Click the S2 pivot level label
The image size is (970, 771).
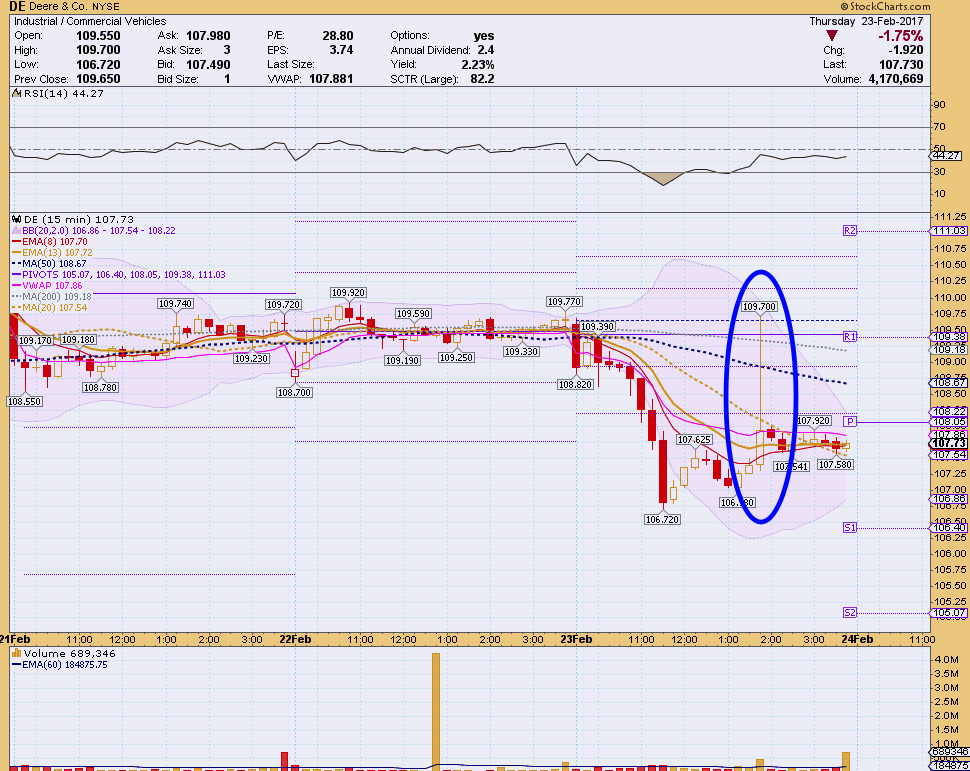point(850,612)
